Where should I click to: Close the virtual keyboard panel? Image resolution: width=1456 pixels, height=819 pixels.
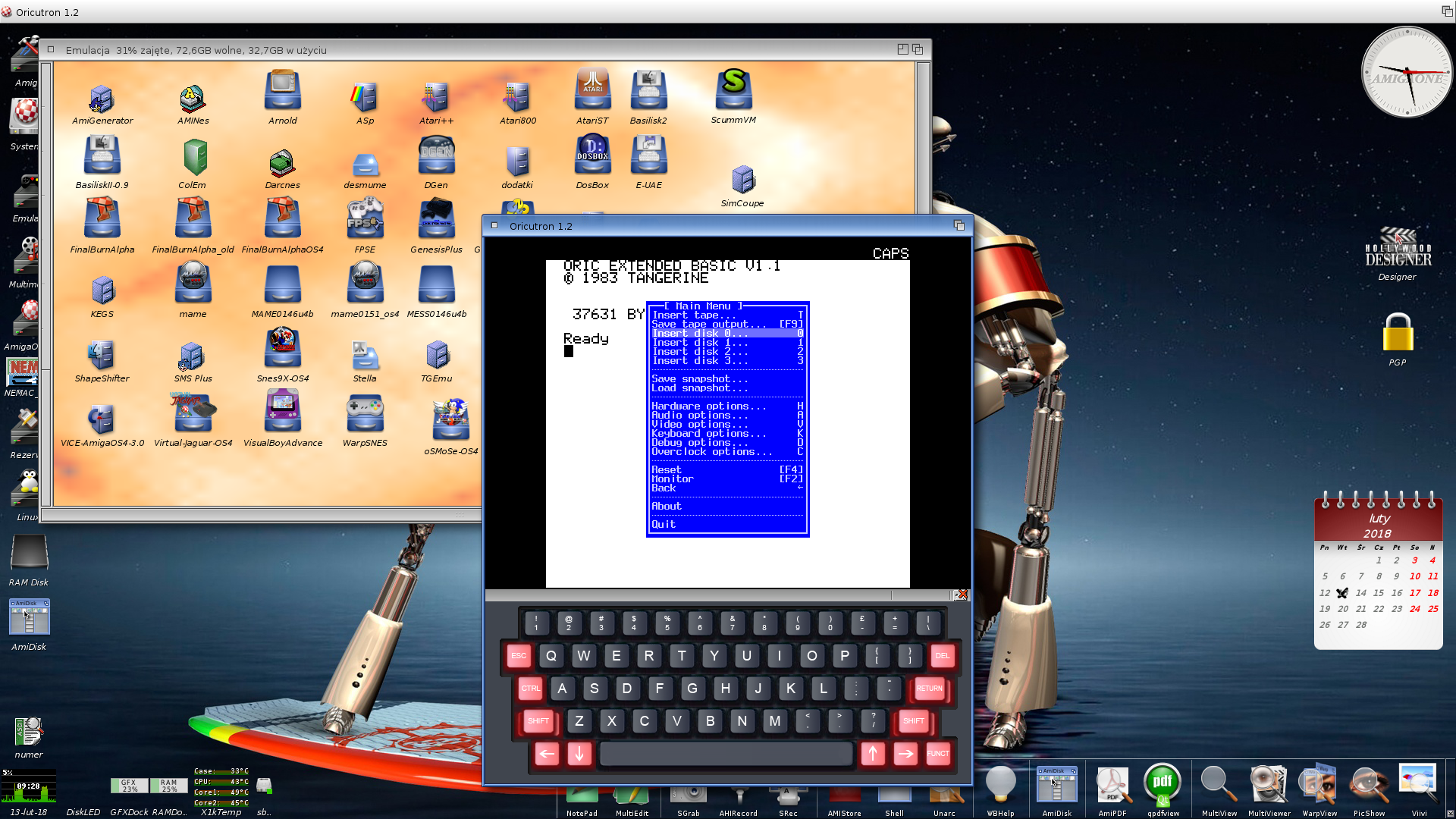(962, 595)
